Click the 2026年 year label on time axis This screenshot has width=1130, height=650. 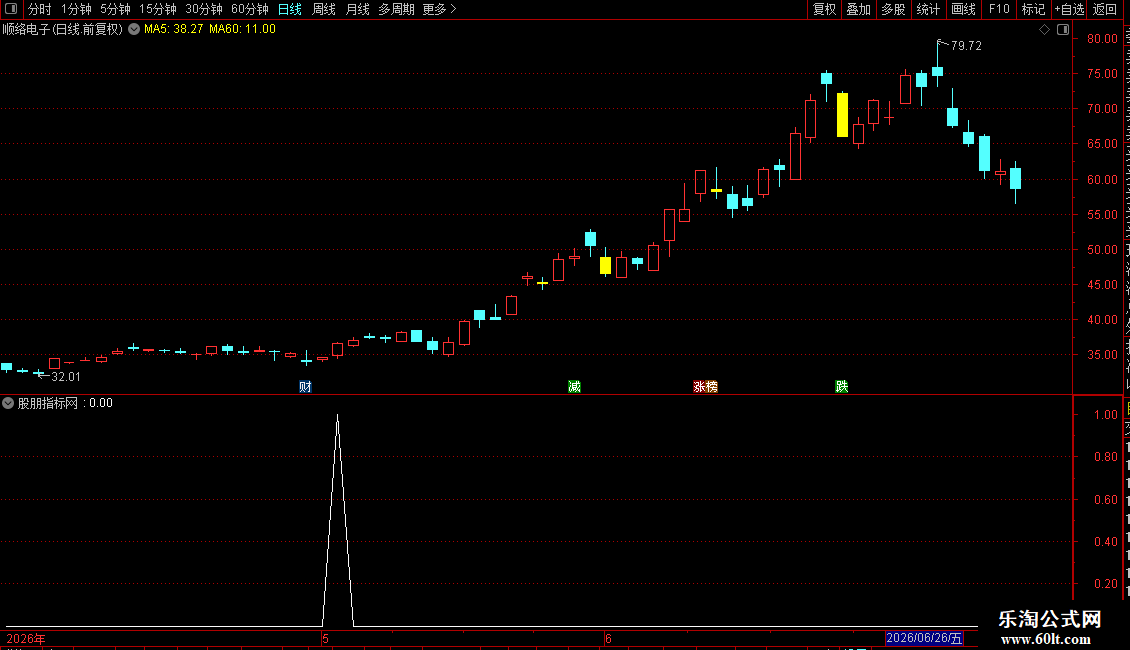26,639
